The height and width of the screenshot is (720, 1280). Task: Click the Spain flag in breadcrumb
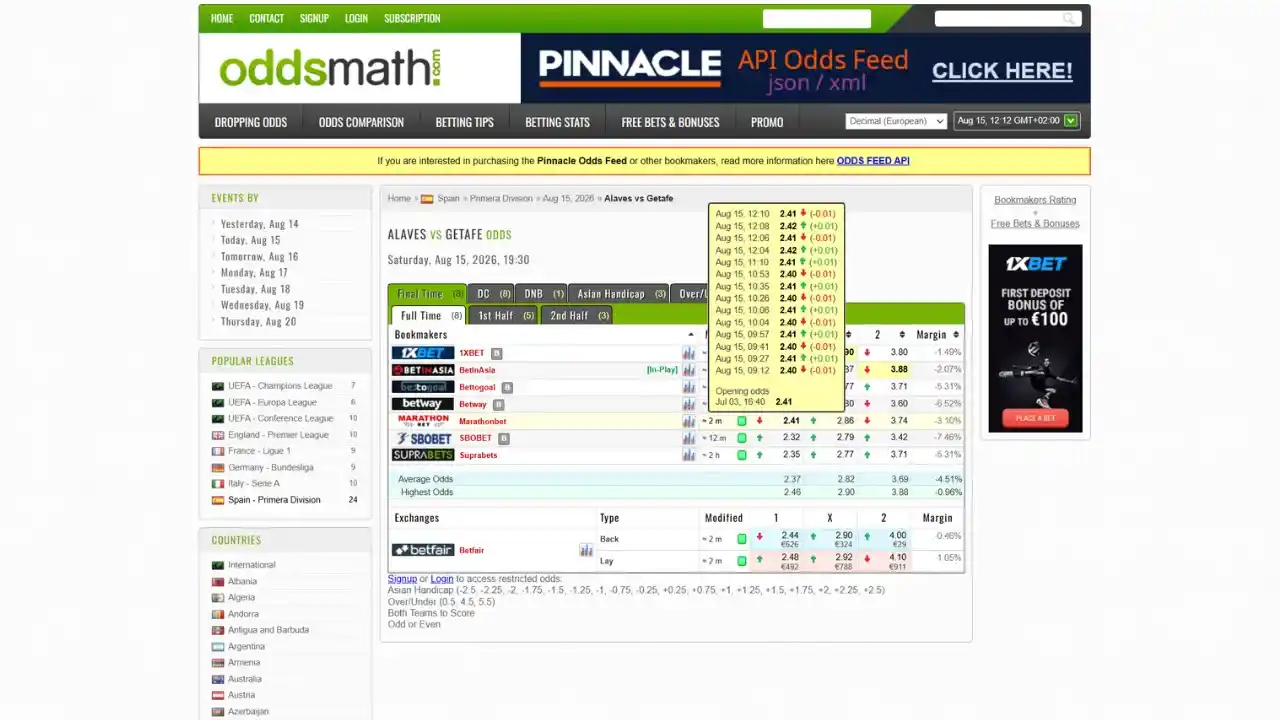[x=427, y=199]
